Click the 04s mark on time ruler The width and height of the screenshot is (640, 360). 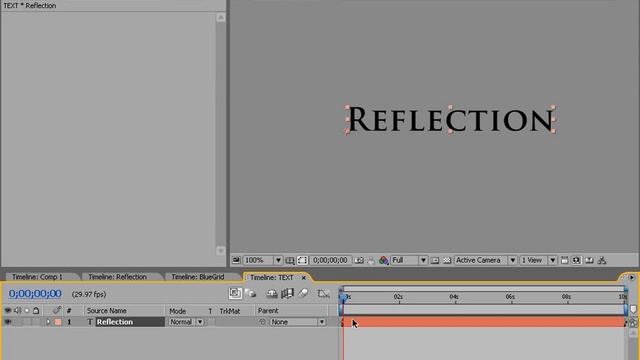pos(454,297)
